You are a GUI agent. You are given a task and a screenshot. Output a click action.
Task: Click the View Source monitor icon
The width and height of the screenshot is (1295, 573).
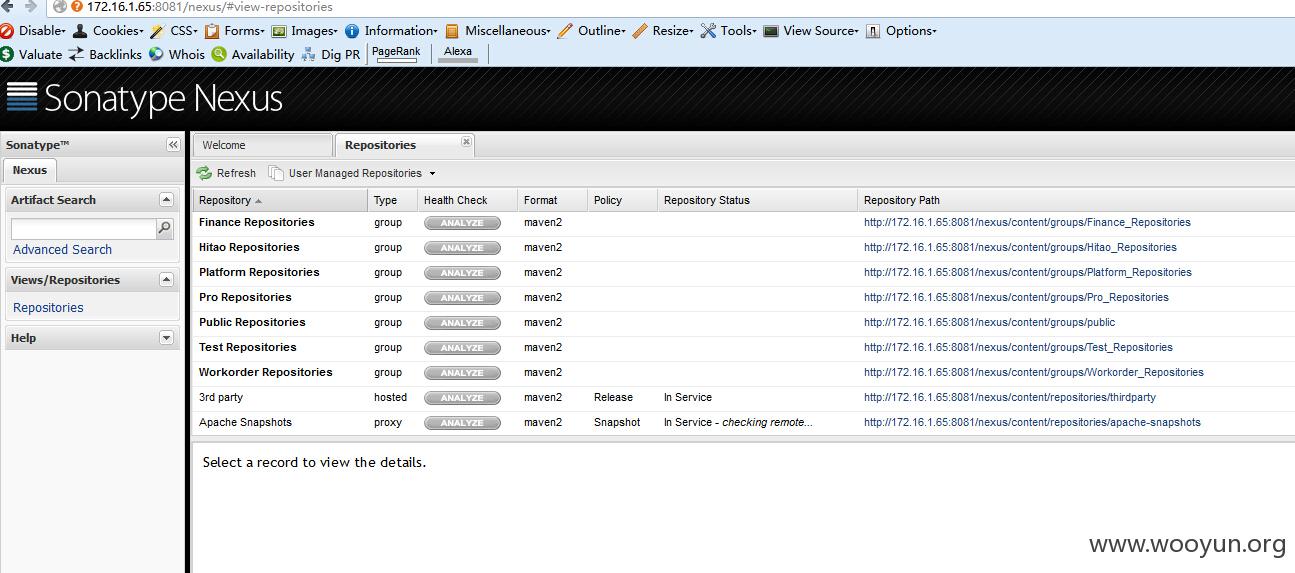(x=771, y=31)
